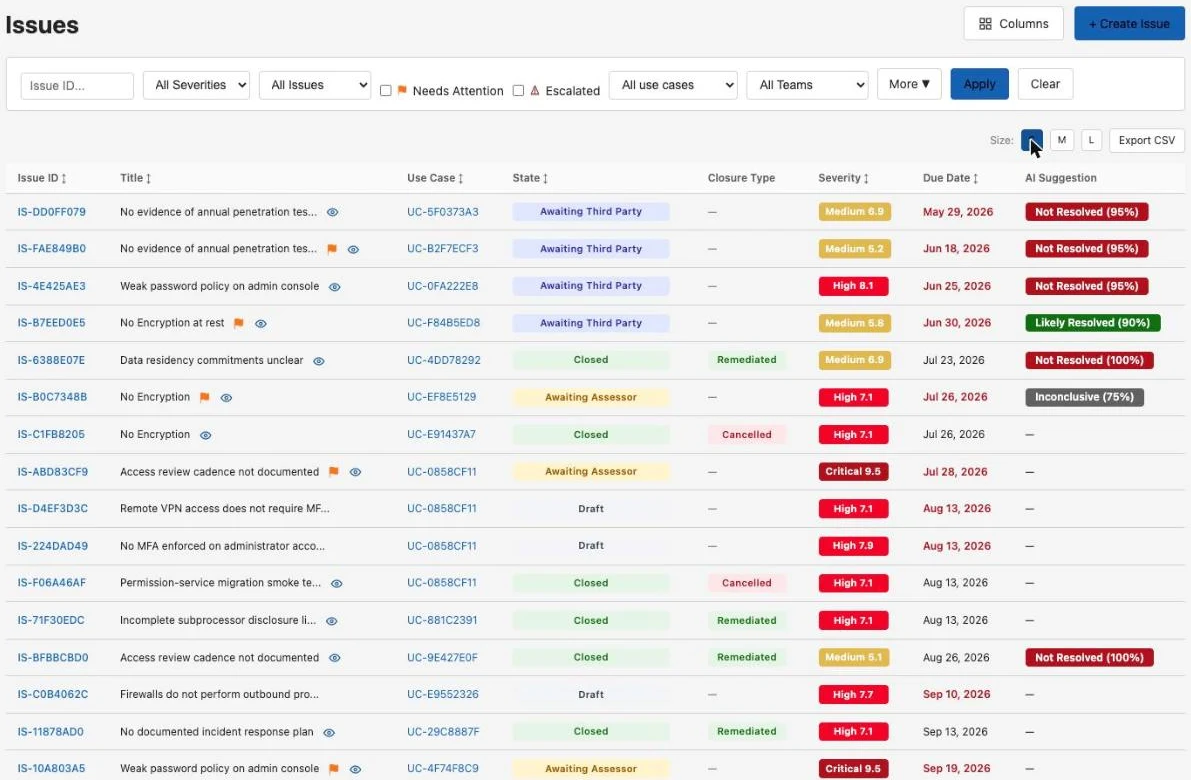Click title 'No documented incident response plan'
Screen dimensions: 1191x780
[216, 731]
